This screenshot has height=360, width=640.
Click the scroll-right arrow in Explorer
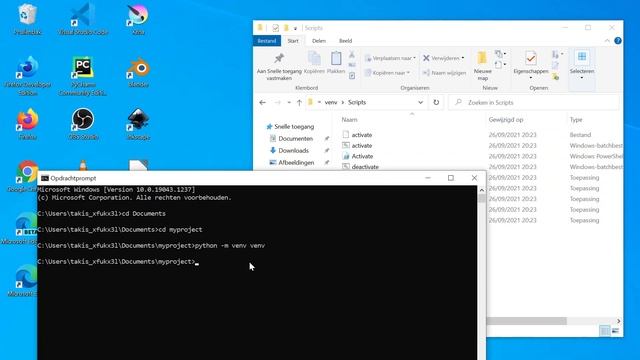tap(618, 321)
